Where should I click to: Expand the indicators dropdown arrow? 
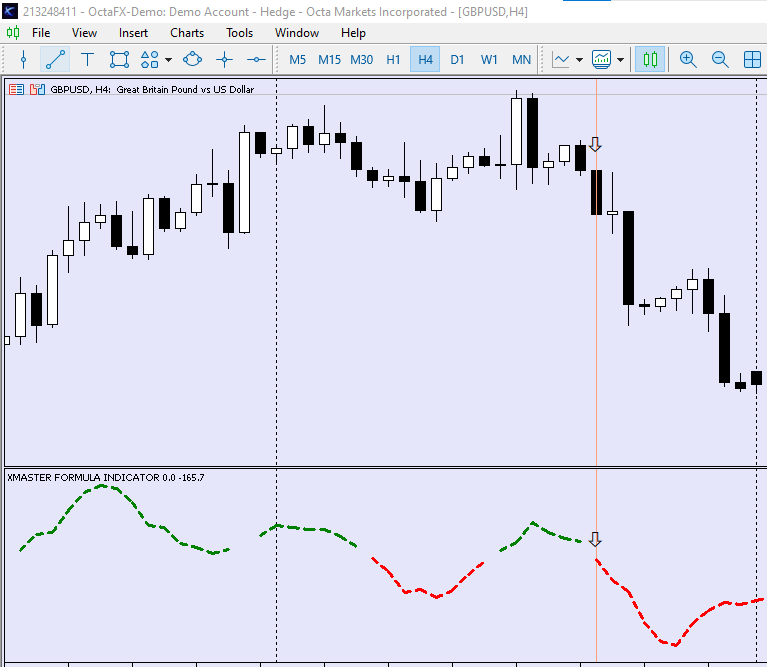pyautogui.click(x=621, y=60)
